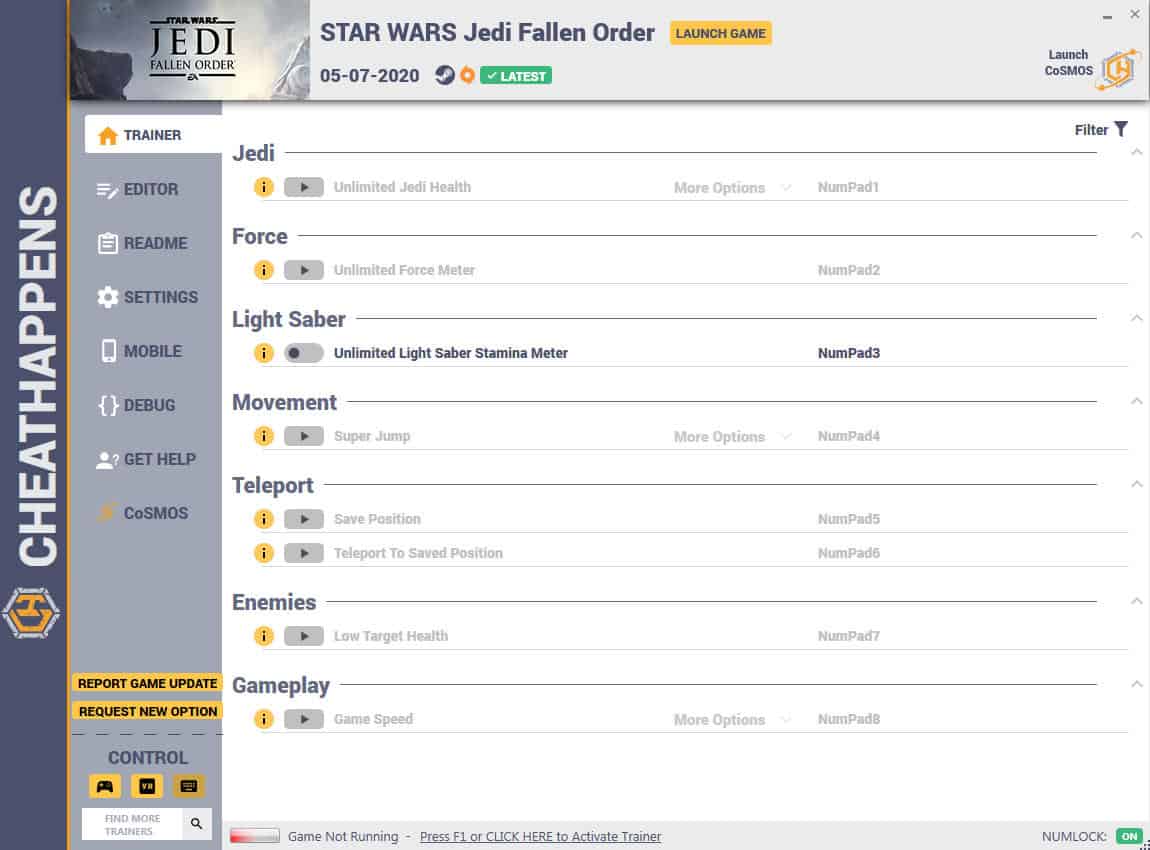The width and height of the screenshot is (1150, 850).
Task: Click the activate trainer link
Action: [x=540, y=836]
